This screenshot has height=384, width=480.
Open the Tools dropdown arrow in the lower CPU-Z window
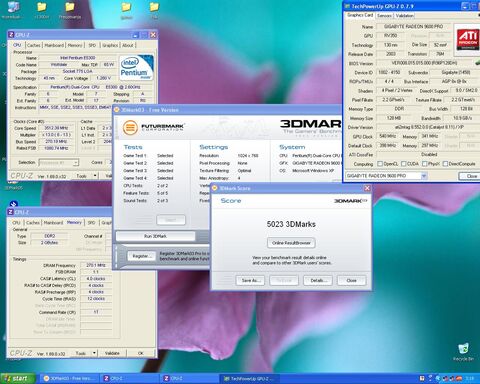coord(94,353)
